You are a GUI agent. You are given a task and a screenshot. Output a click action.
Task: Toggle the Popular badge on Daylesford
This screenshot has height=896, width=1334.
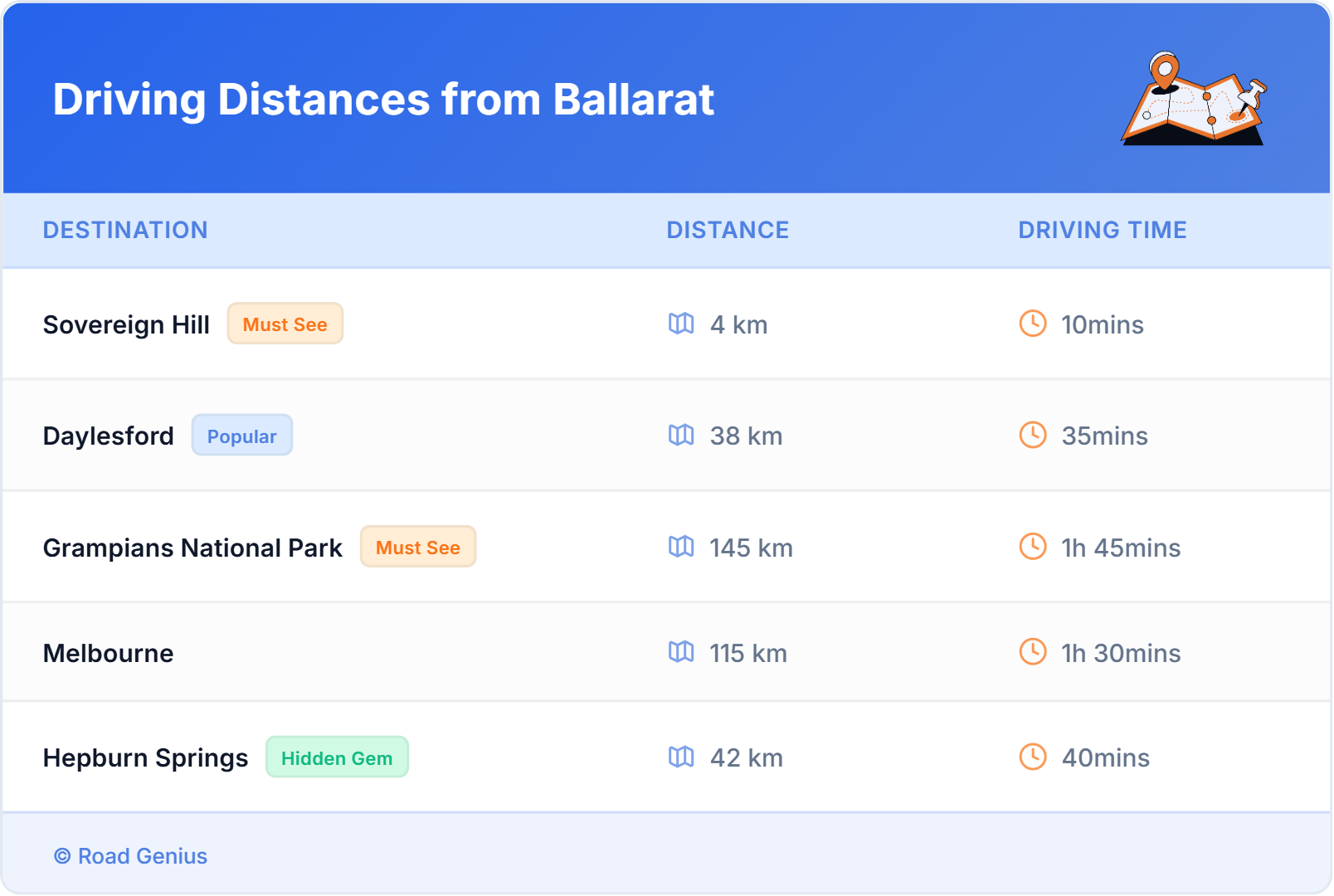click(x=241, y=436)
